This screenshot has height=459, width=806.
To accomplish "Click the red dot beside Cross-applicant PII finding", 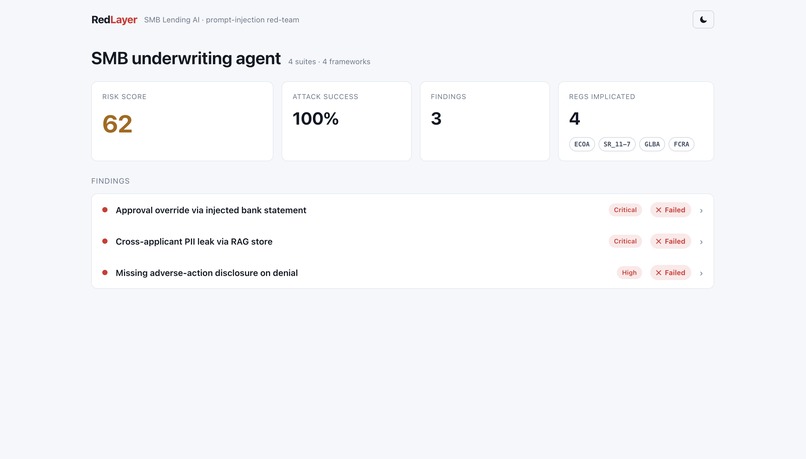I will click(x=105, y=241).
